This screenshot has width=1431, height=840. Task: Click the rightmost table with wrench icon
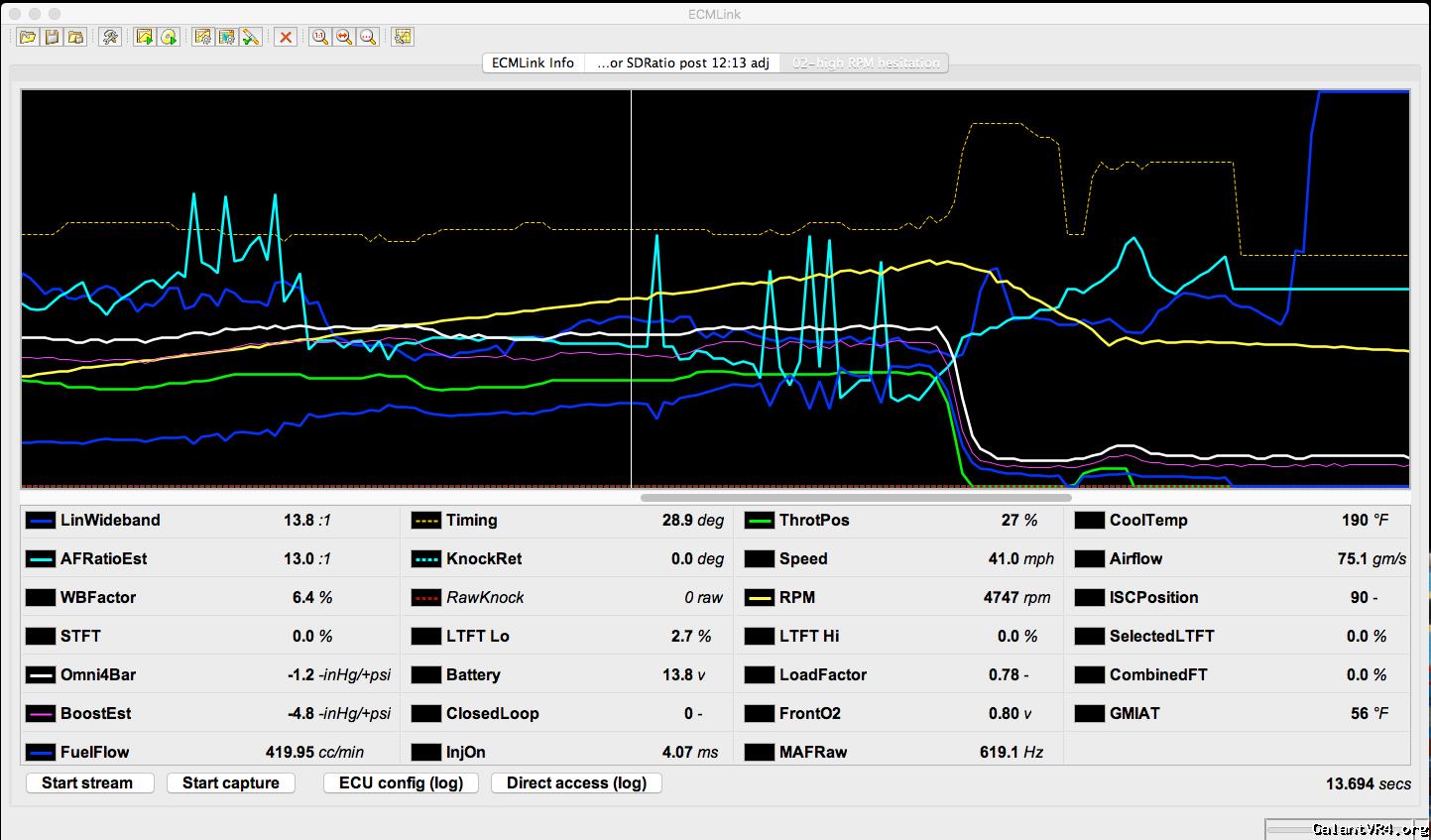402,37
